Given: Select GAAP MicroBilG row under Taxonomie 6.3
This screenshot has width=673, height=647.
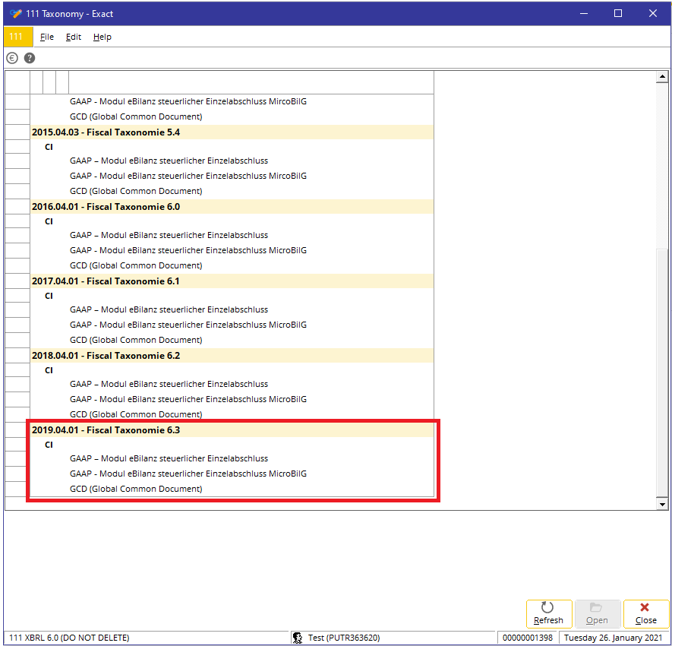Looking at the screenshot, I should pos(188,474).
